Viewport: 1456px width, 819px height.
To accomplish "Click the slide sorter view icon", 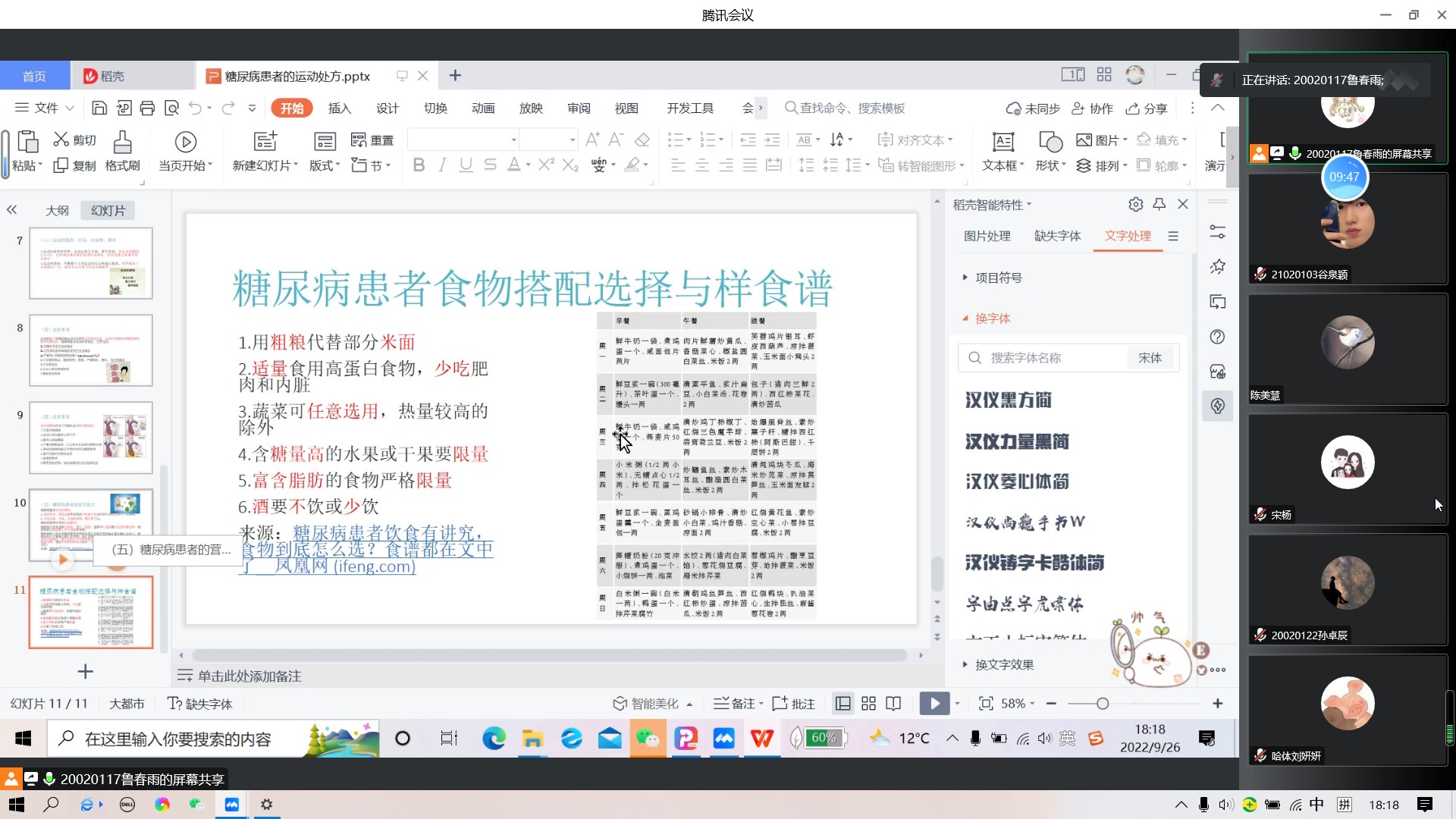I will pyautogui.click(x=868, y=704).
